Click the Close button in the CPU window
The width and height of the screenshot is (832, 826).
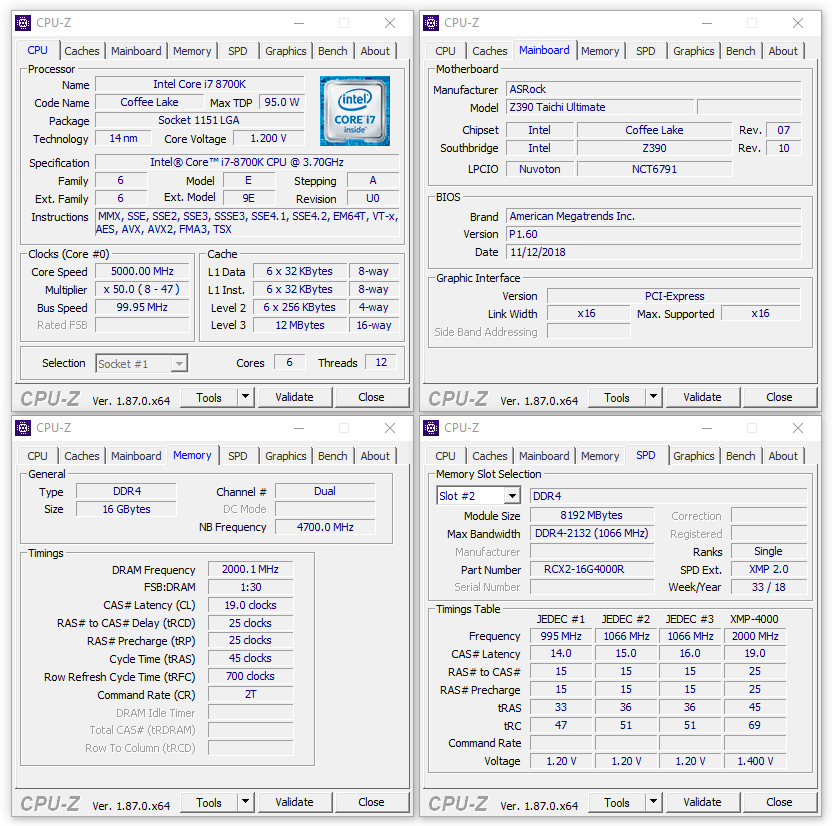click(371, 397)
